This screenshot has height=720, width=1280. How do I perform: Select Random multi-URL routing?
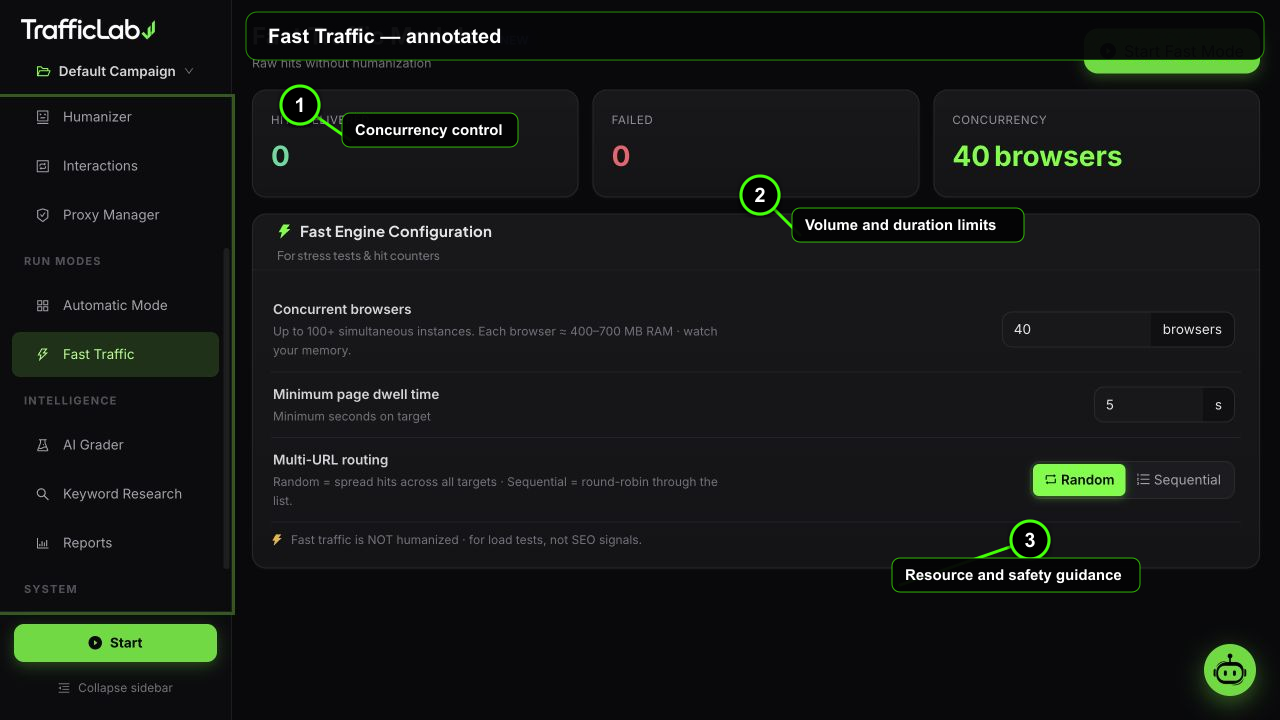[x=1079, y=480]
